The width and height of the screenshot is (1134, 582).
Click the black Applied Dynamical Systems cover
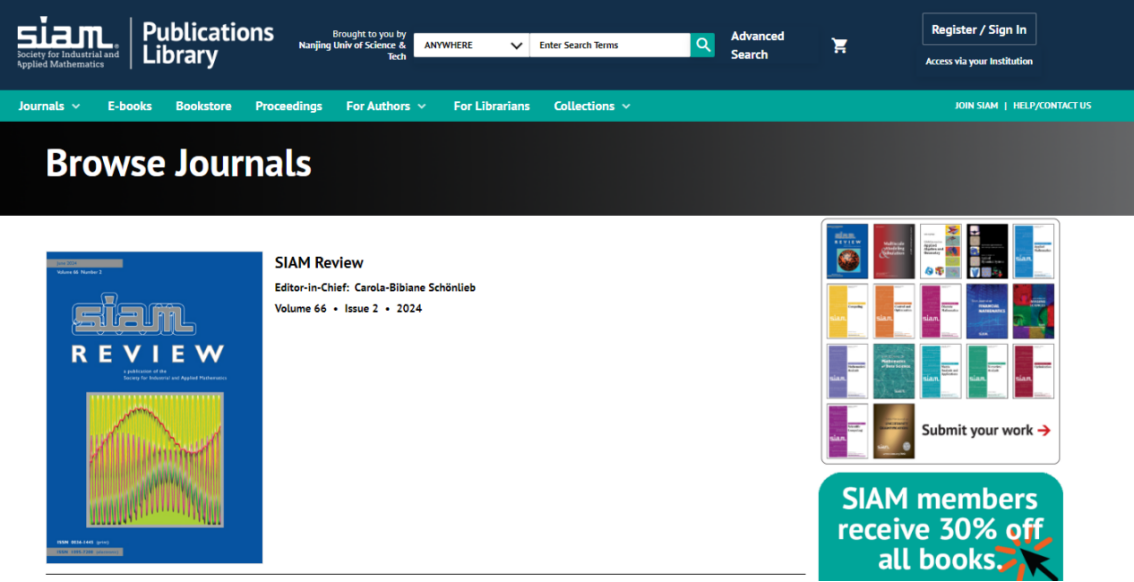click(987, 251)
